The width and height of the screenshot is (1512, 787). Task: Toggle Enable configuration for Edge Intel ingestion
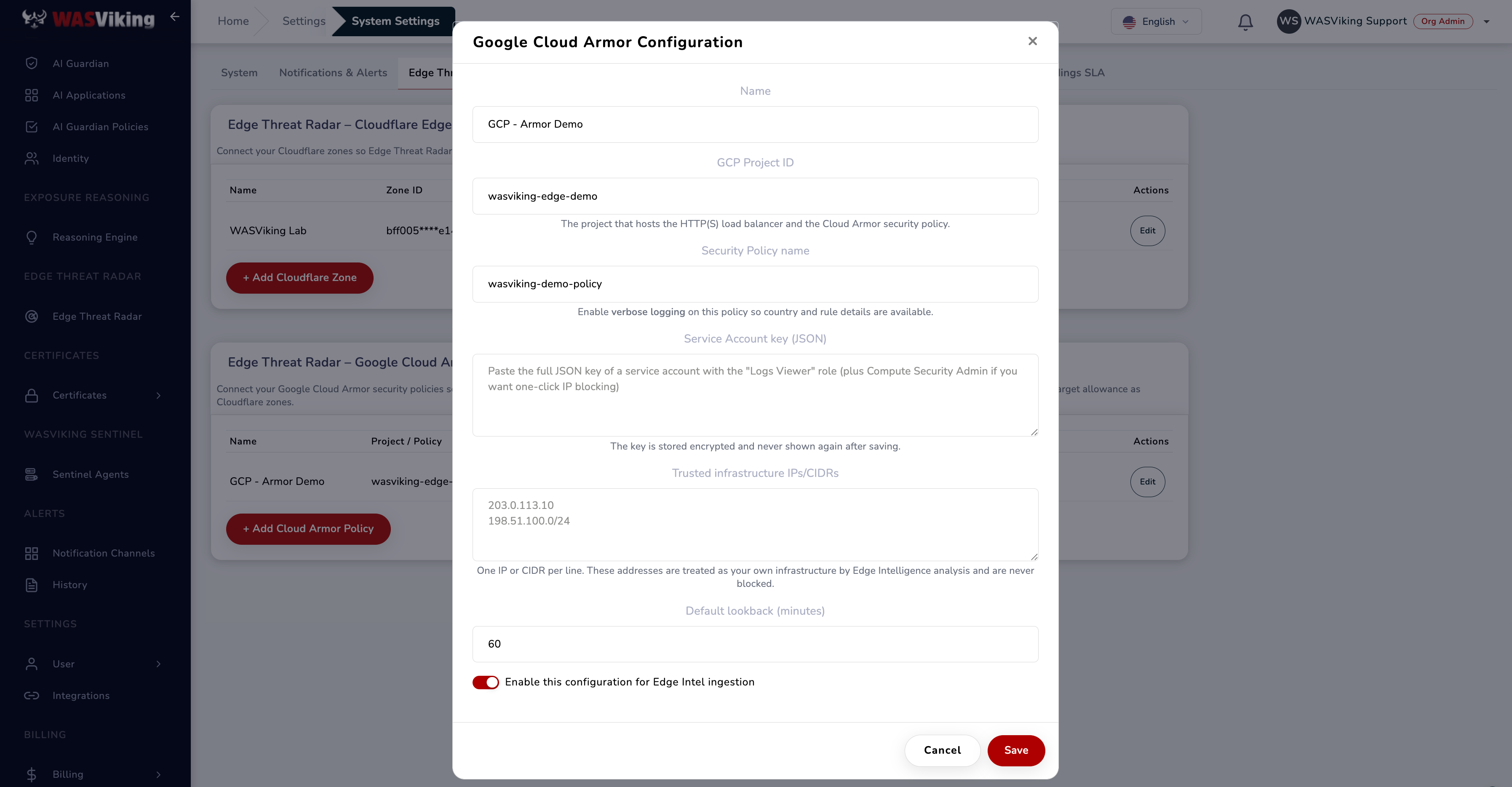(486, 682)
